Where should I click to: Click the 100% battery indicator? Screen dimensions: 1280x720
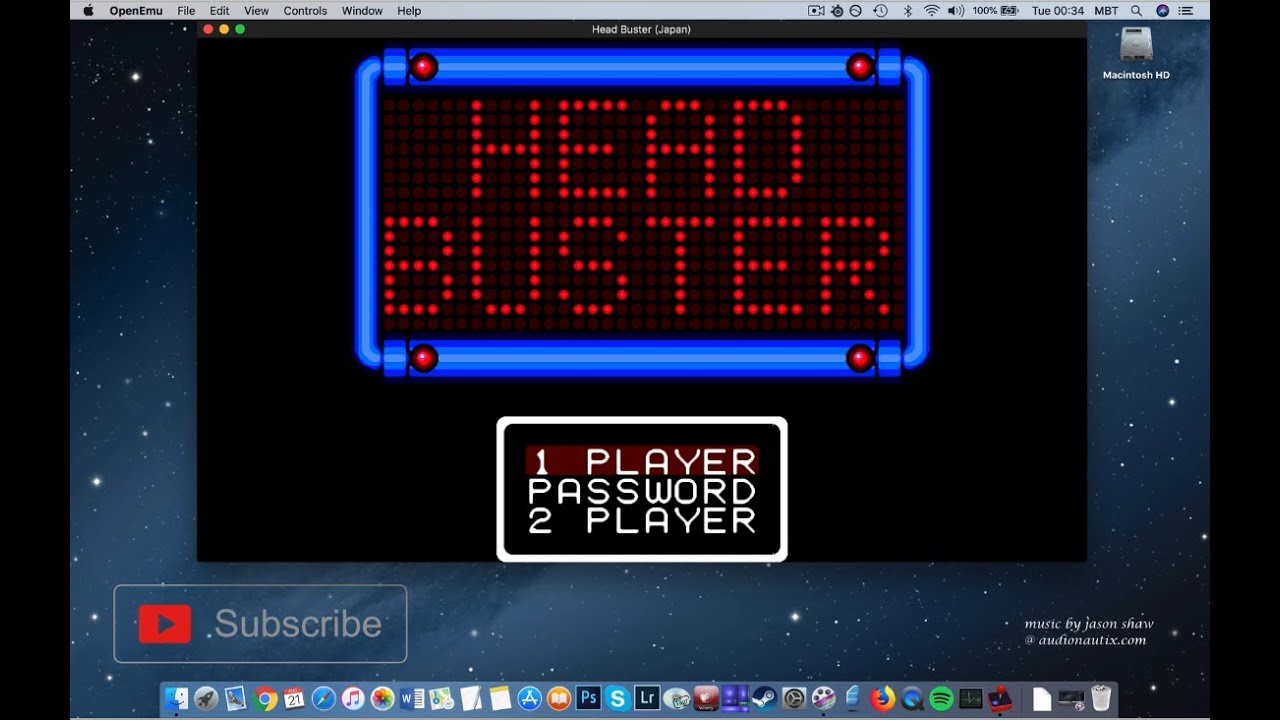pos(995,11)
